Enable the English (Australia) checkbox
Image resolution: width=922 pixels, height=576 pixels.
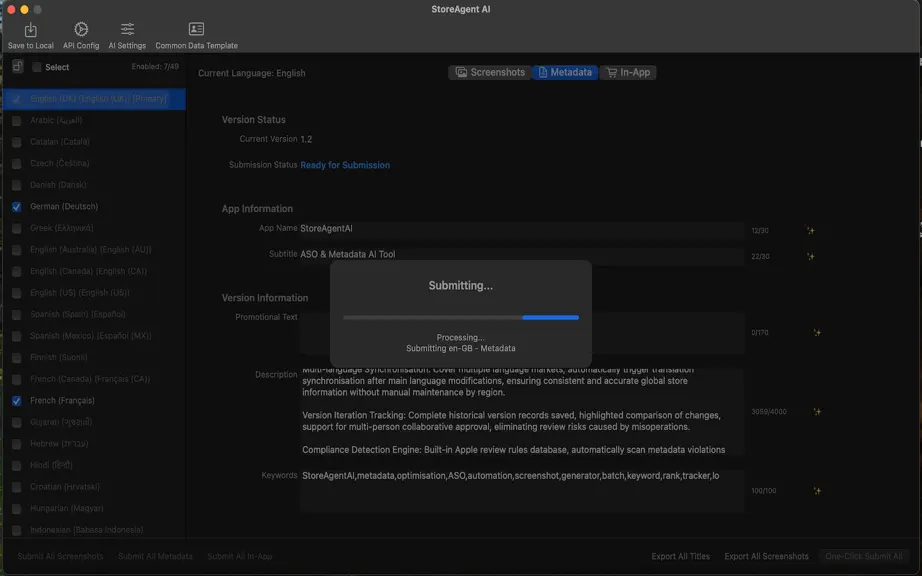(x=16, y=250)
